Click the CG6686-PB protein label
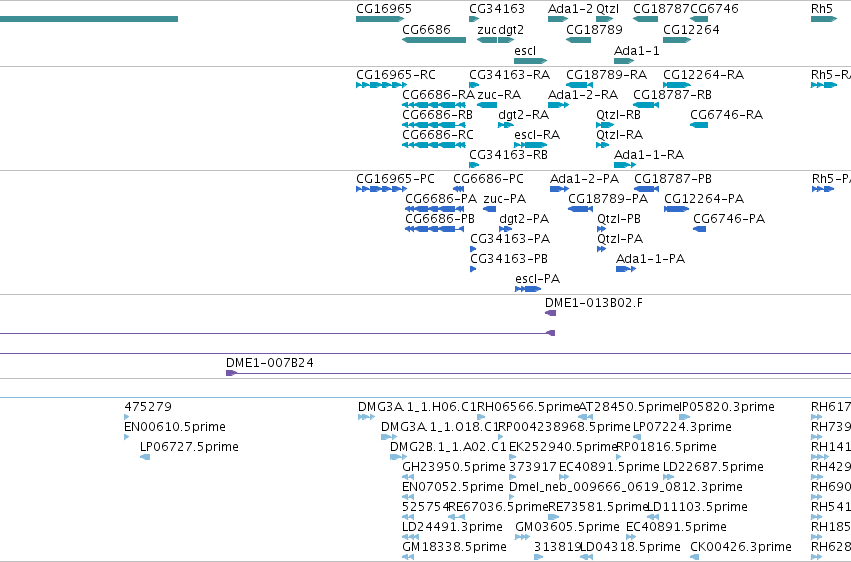This screenshot has width=851, height=562. 440,219
